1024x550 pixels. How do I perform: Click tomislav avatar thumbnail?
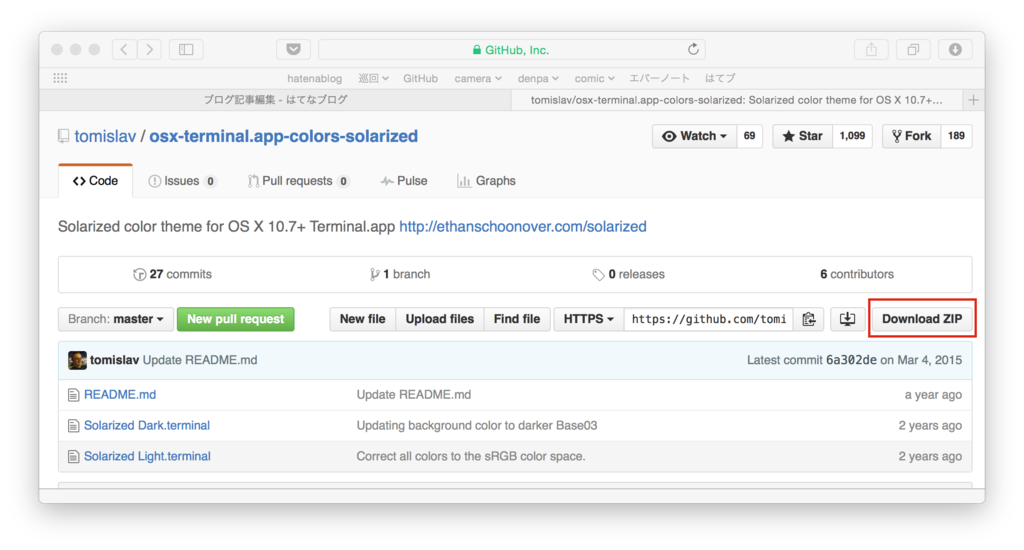point(77,360)
